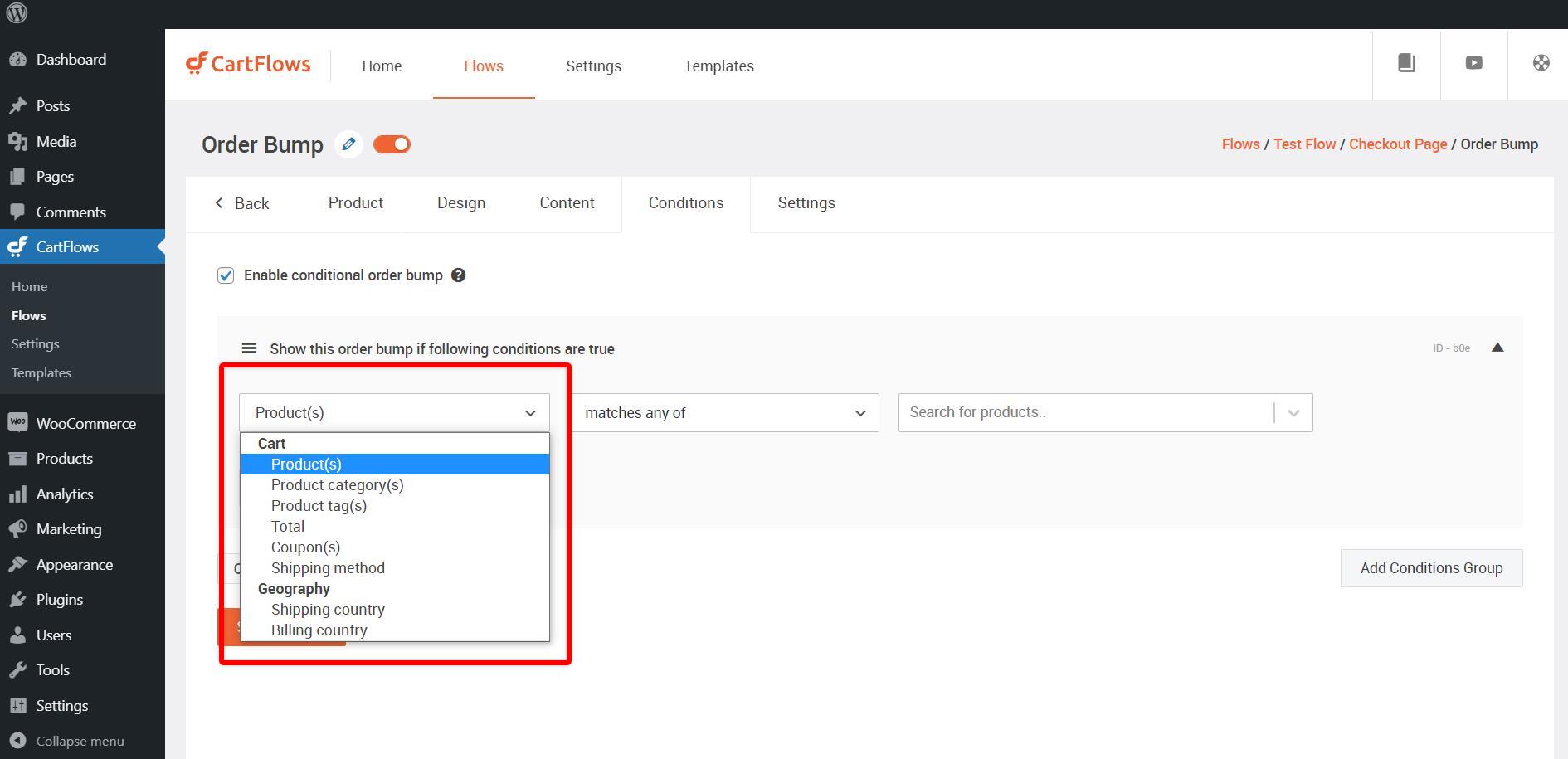The width and height of the screenshot is (1568, 759).
Task: Open WooCommerce in the admin sidebar
Action: point(85,424)
